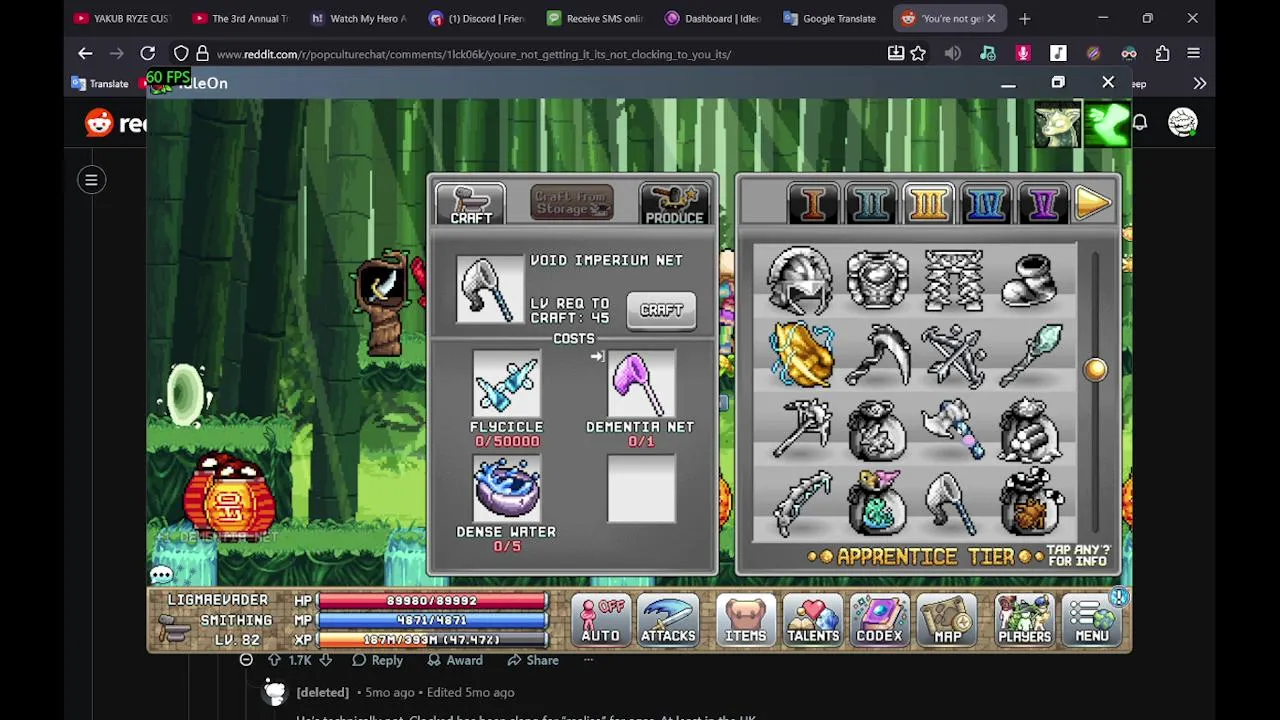Open the browser extensions puzzle icon

[x=1162, y=54]
